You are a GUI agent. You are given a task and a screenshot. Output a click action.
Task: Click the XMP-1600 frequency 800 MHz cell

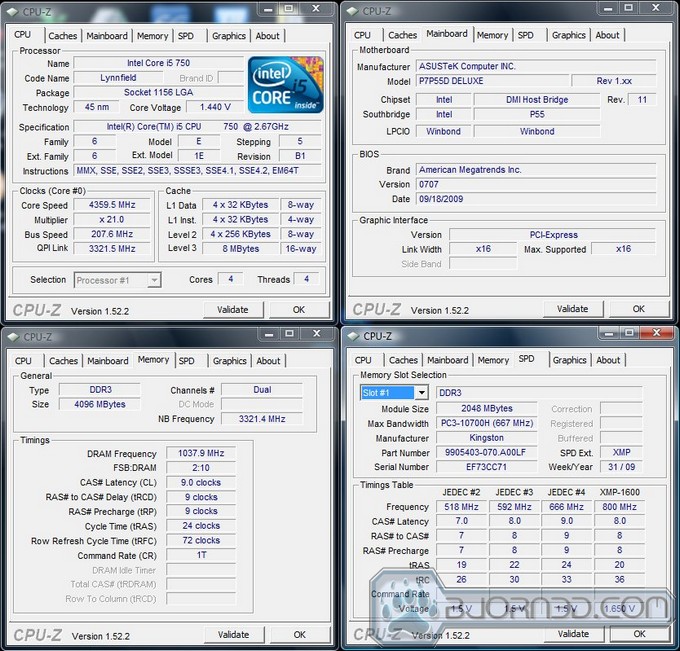tap(619, 507)
